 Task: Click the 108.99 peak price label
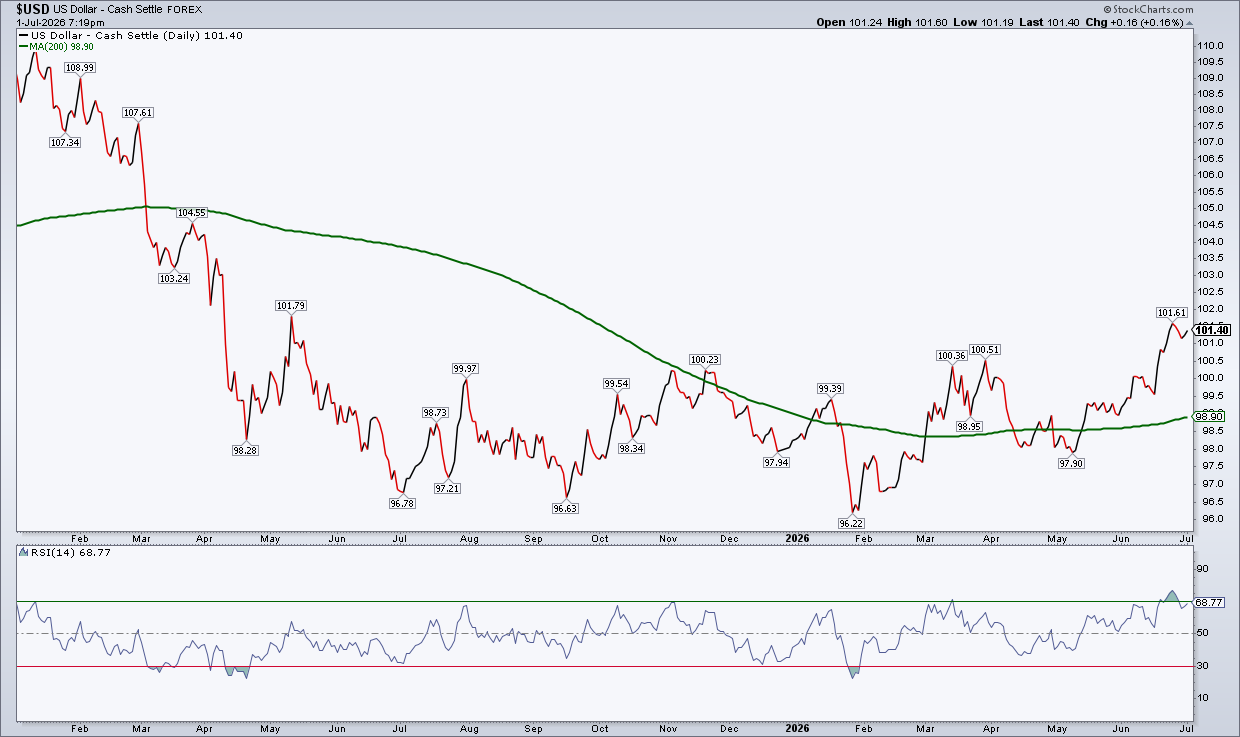80,67
